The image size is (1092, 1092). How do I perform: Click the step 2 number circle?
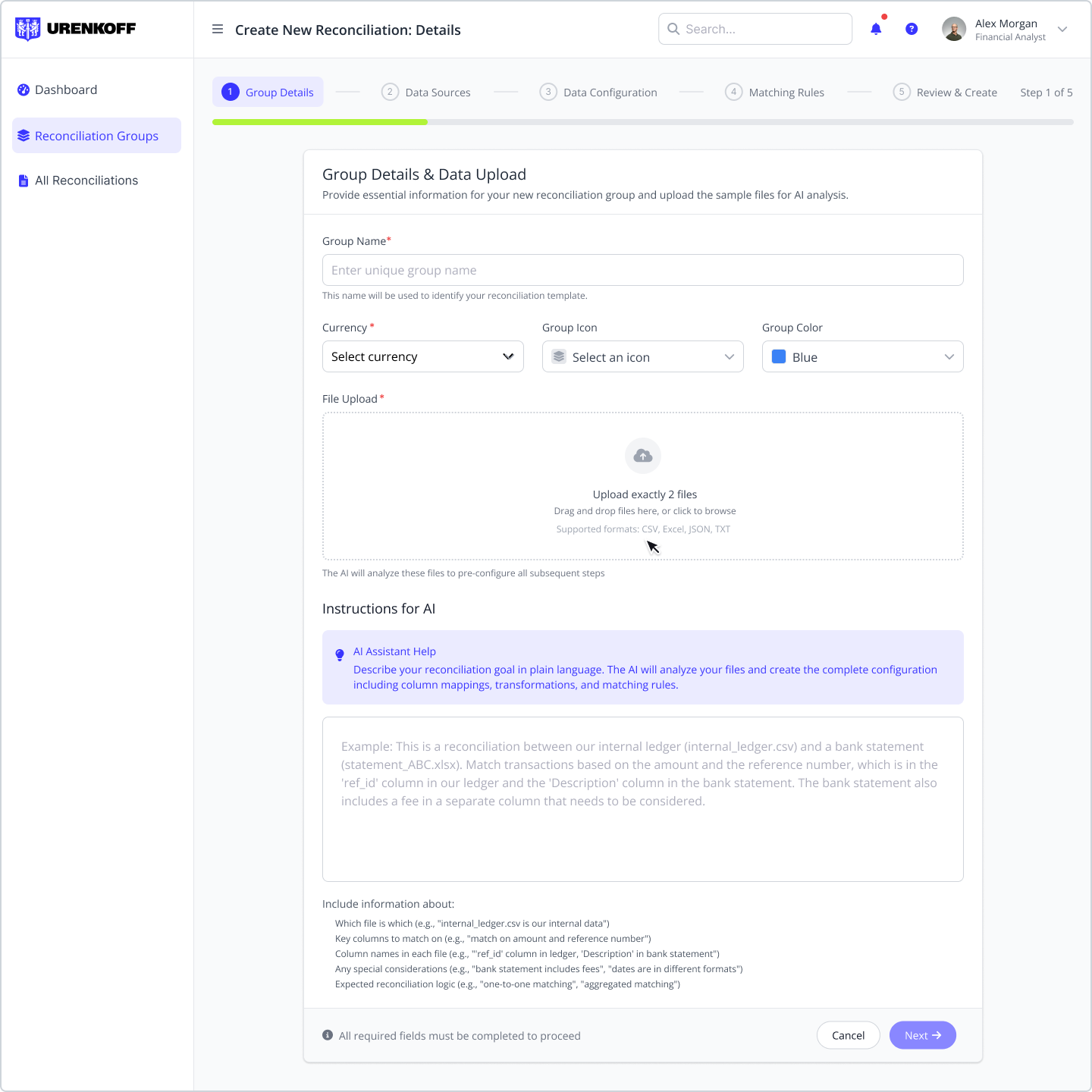(x=390, y=92)
